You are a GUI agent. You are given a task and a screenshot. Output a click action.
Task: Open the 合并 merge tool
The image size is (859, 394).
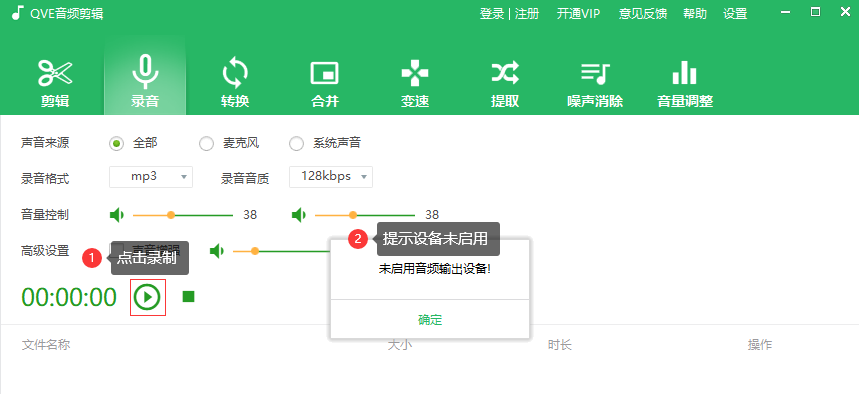point(325,83)
